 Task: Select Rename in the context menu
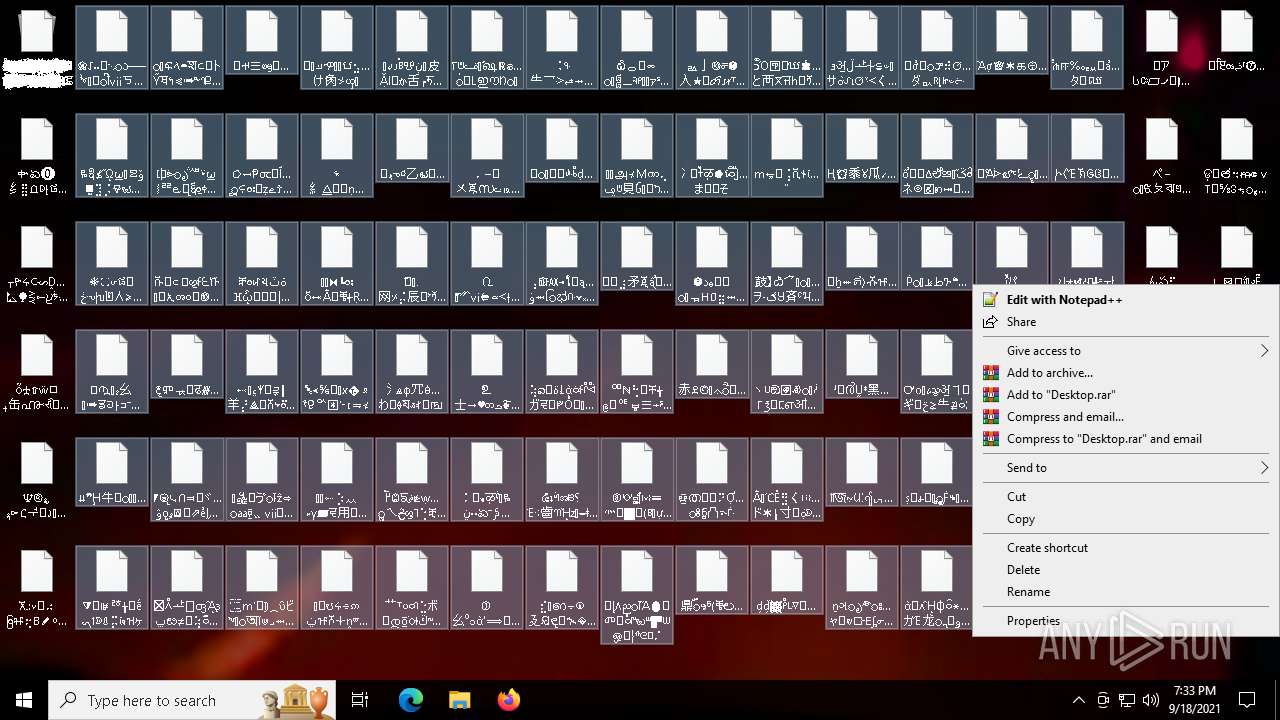pyautogui.click(x=1125, y=591)
